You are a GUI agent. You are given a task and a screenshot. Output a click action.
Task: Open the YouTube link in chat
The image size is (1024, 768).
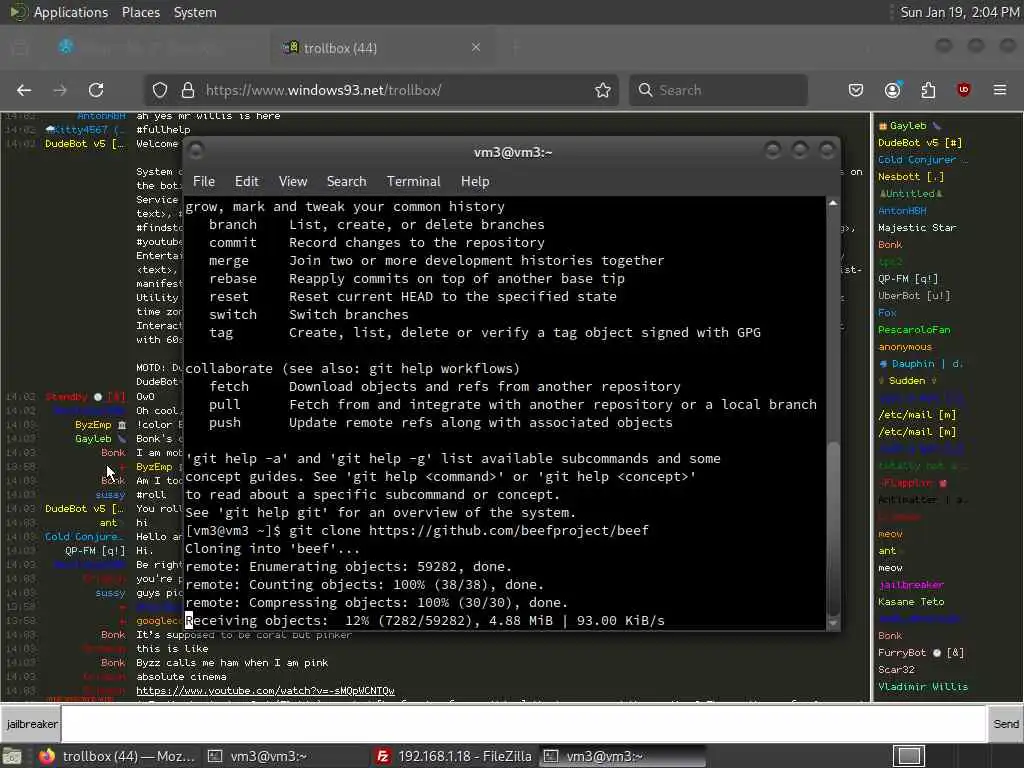pyautogui.click(x=265, y=690)
